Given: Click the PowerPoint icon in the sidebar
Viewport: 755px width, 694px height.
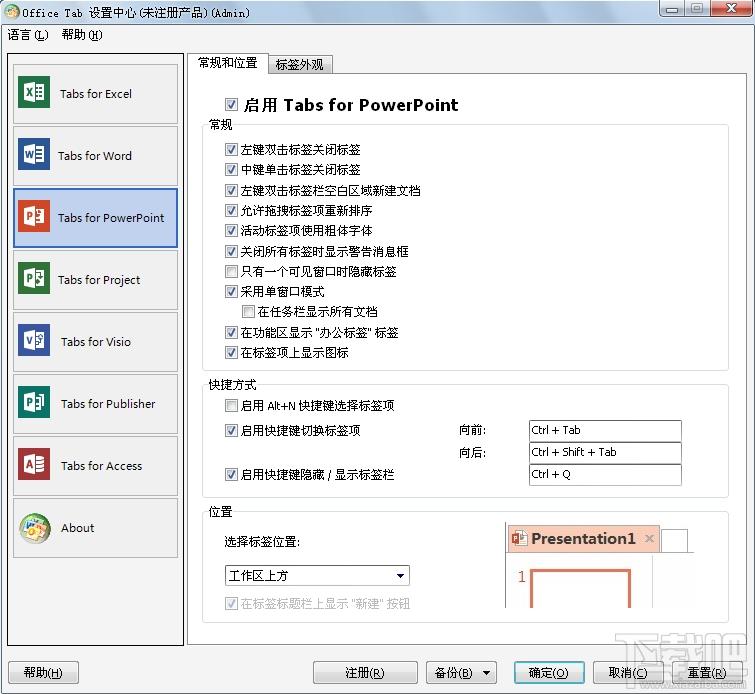Looking at the screenshot, I should pyautogui.click(x=34, y=216).
